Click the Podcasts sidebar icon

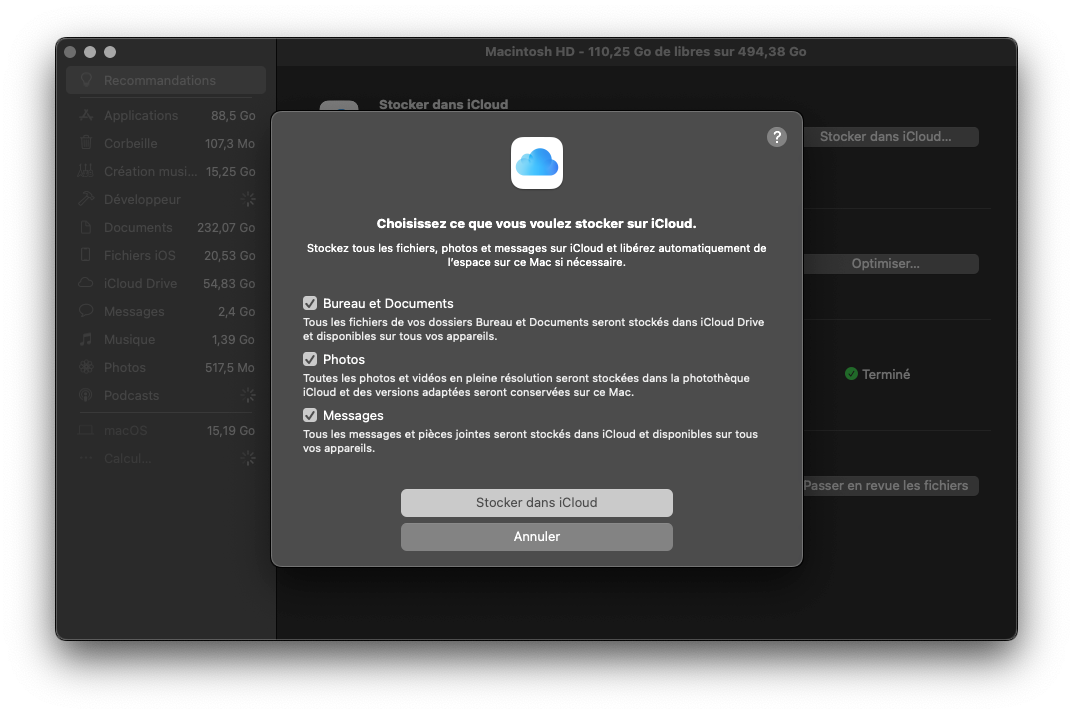(86, 395)
